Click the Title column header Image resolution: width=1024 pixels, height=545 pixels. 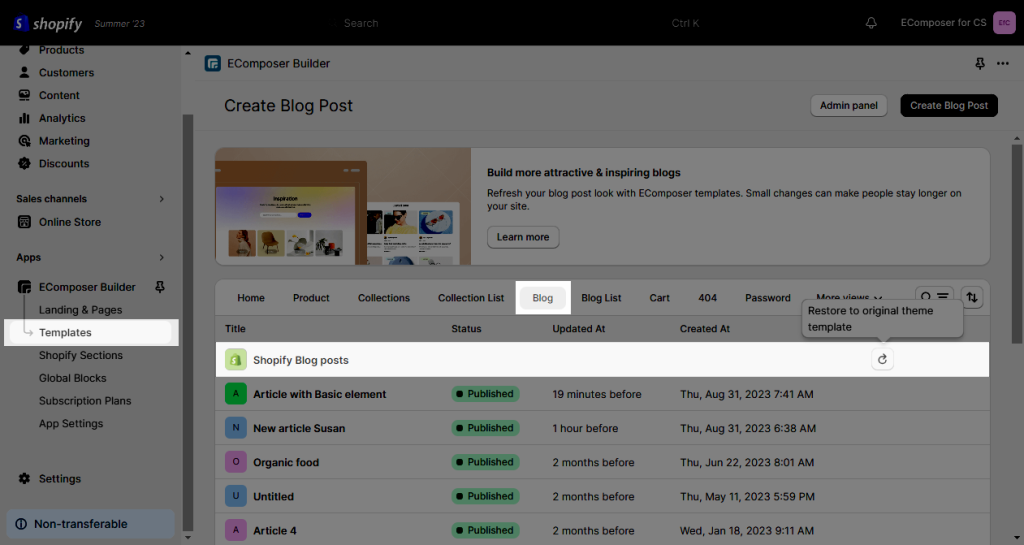point(235,329)
